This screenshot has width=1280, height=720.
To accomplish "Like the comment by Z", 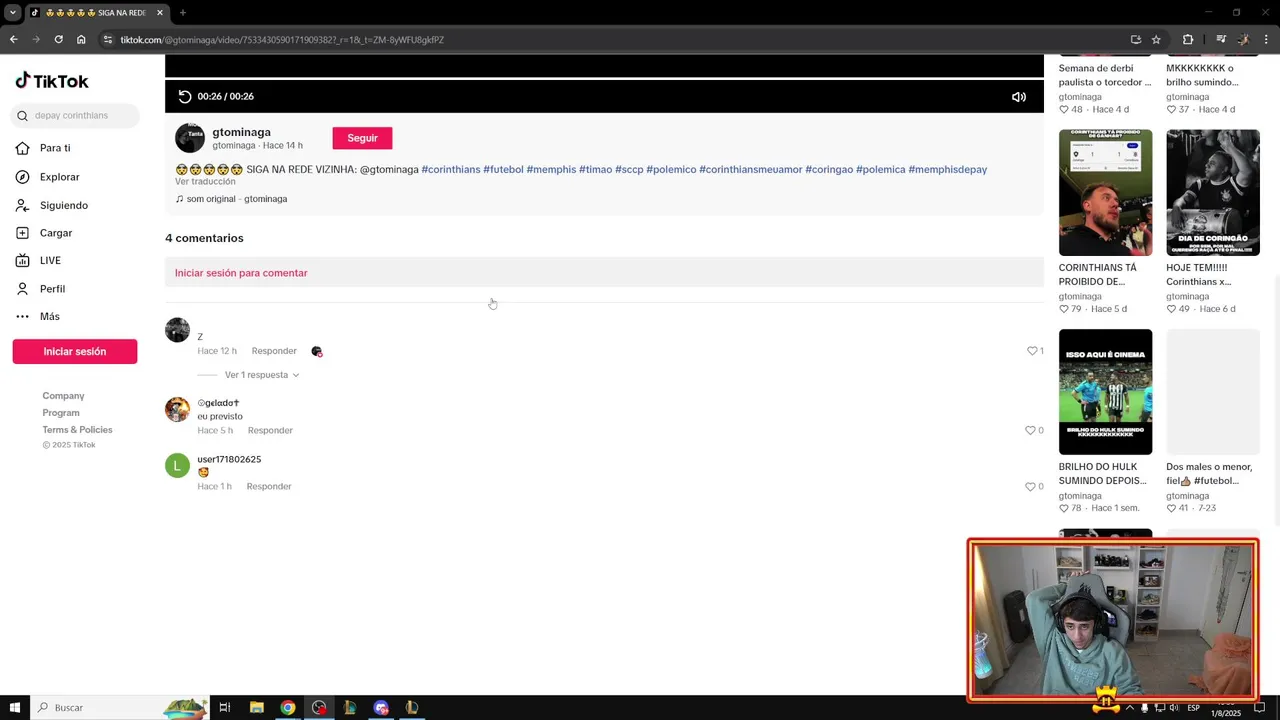I will [1034, 351].
